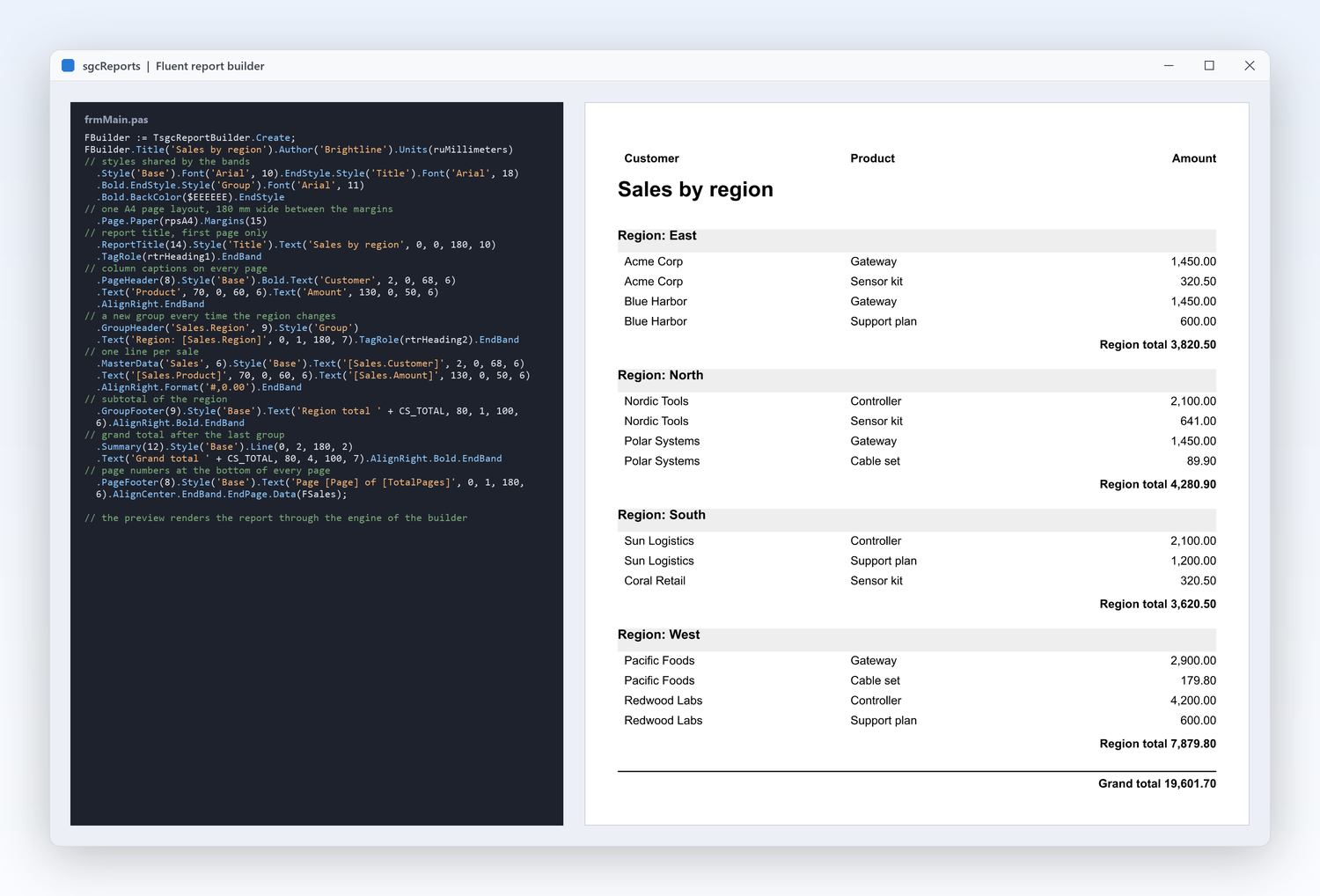1320x896 pixels.
Task: Select Support plan in the Blue Harbor row
Action: coord(884,322)
